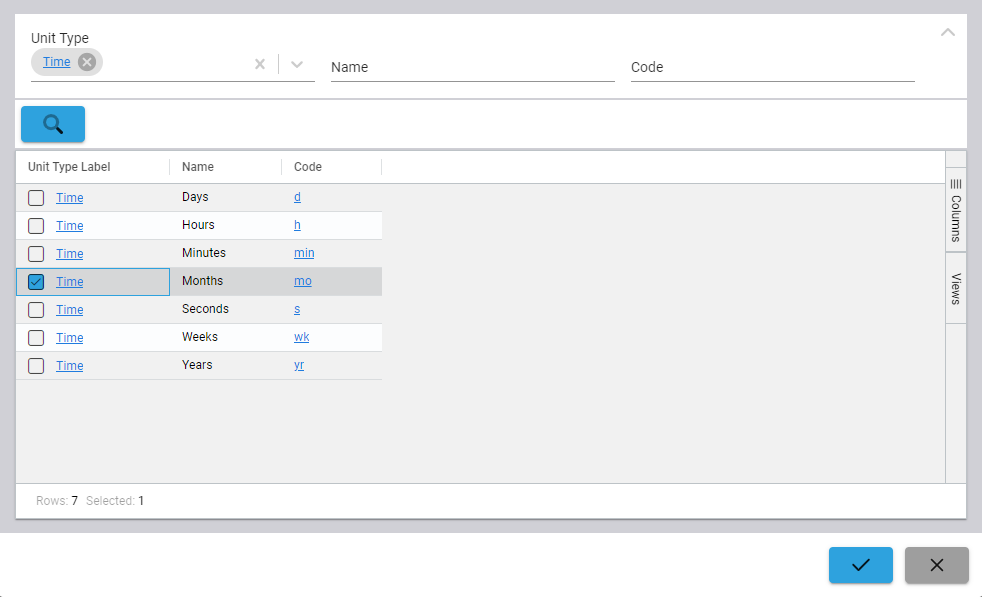Click the 'wk' code link
This screenshot has height=597, width=982.
click(301, 337)
